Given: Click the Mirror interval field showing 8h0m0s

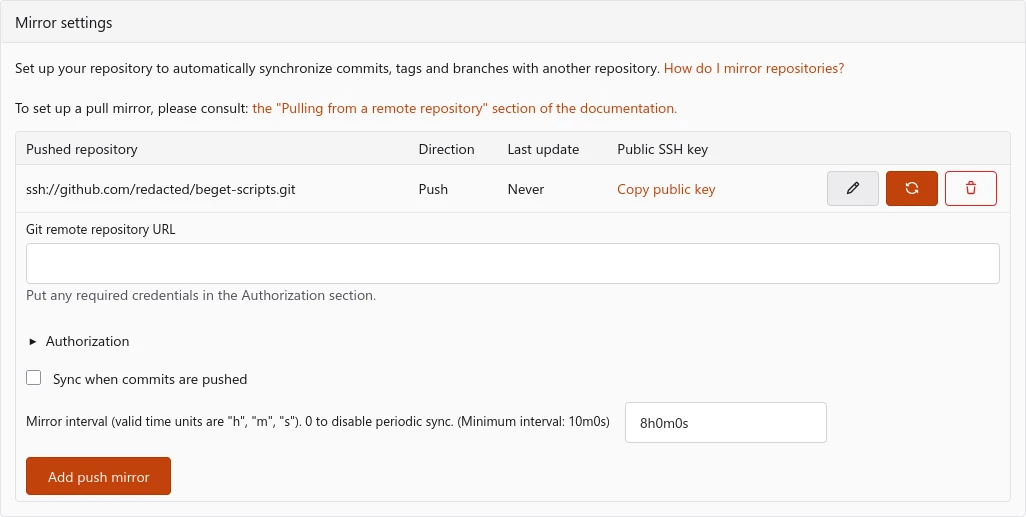Looking at the screenshot, I should point(725,422).
